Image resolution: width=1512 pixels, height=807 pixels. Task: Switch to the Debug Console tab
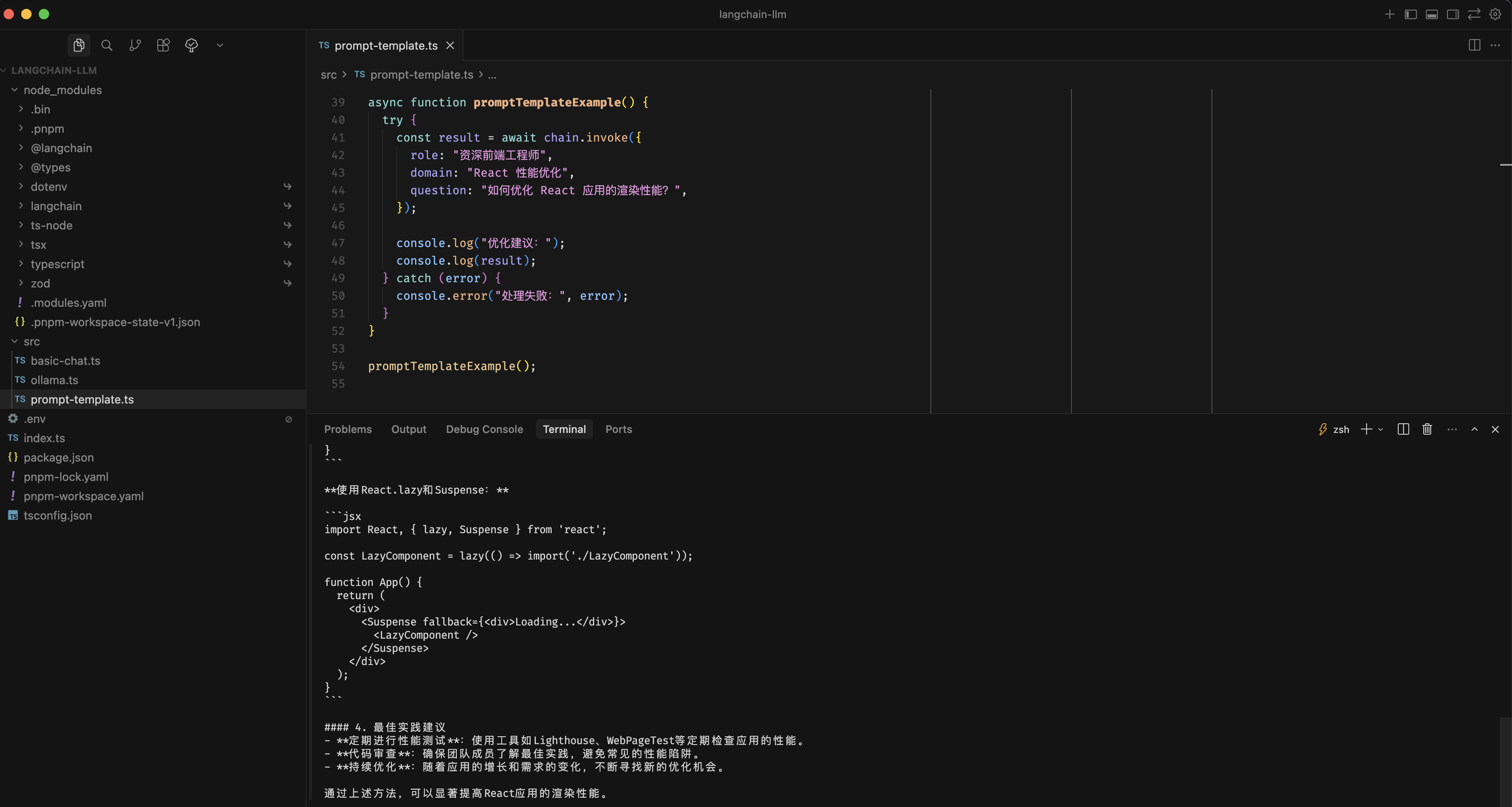484,429
